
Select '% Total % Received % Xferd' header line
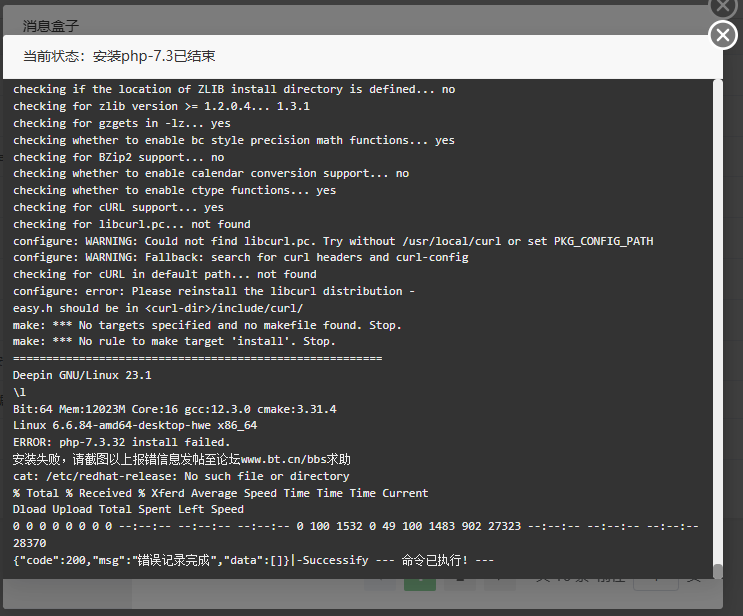(221, 493)
